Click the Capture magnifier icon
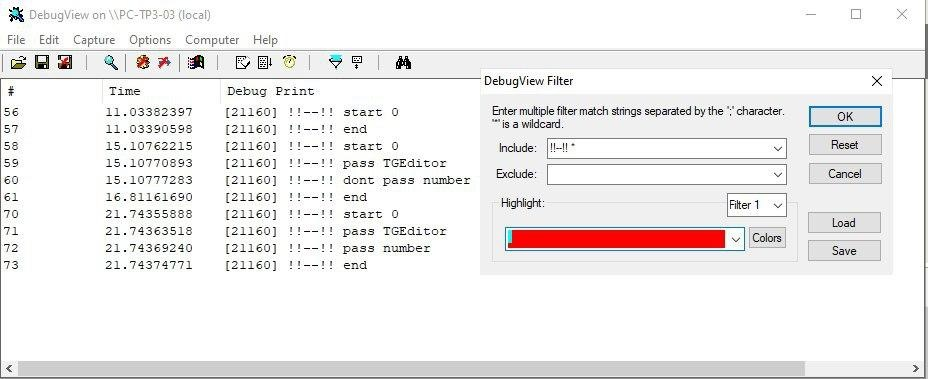The height and width of the screenshot is (379, 928). point(111,62)
